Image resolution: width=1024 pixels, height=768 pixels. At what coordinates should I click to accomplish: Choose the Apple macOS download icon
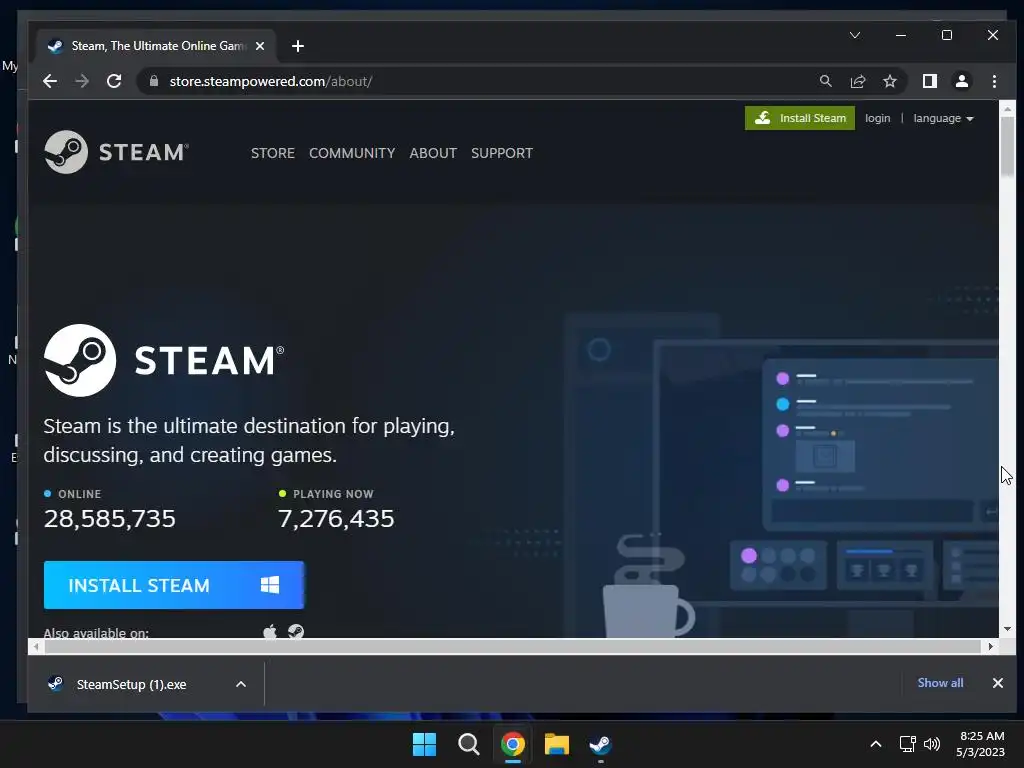pos(270,632)
